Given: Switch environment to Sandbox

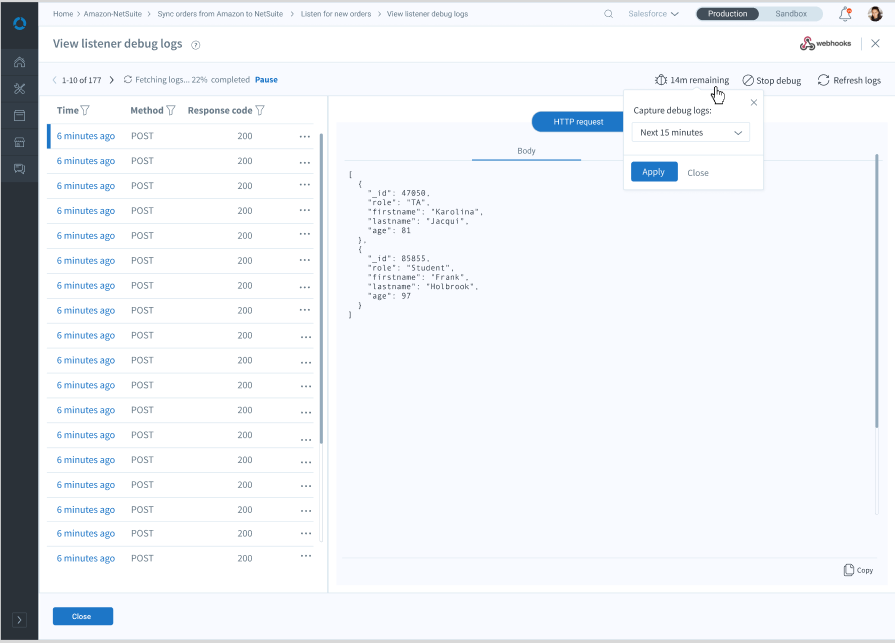Looking at the screenshot, I should 791,14.
